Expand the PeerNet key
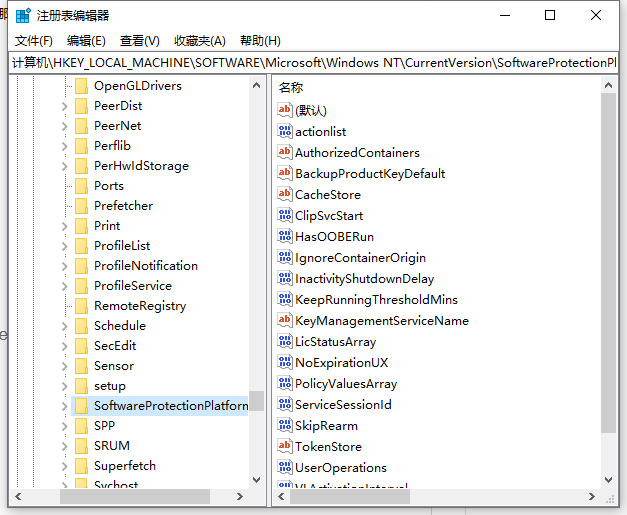Screen dimensions: 627x515 [x=65, y=126]
